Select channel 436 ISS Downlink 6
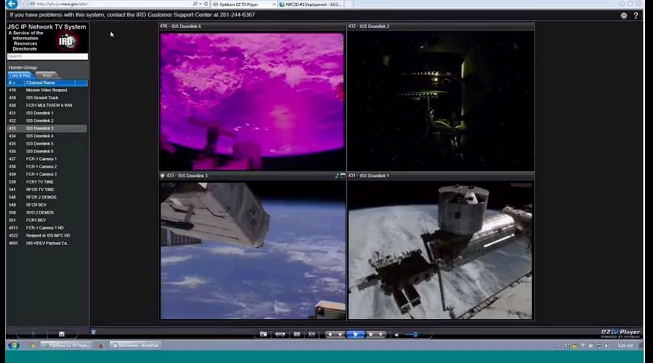 (47, 151)
